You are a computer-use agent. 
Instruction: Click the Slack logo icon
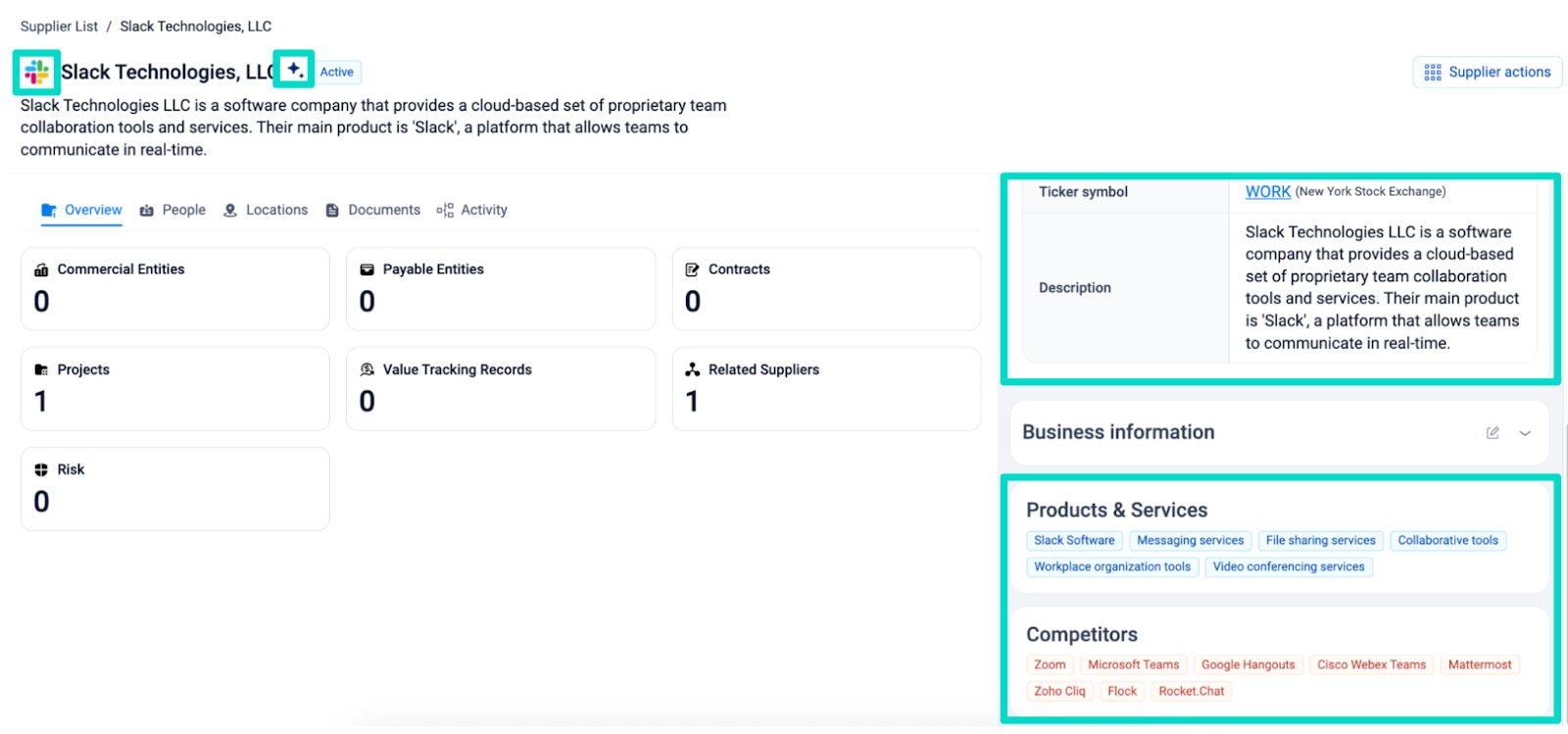tap(36, 72)
